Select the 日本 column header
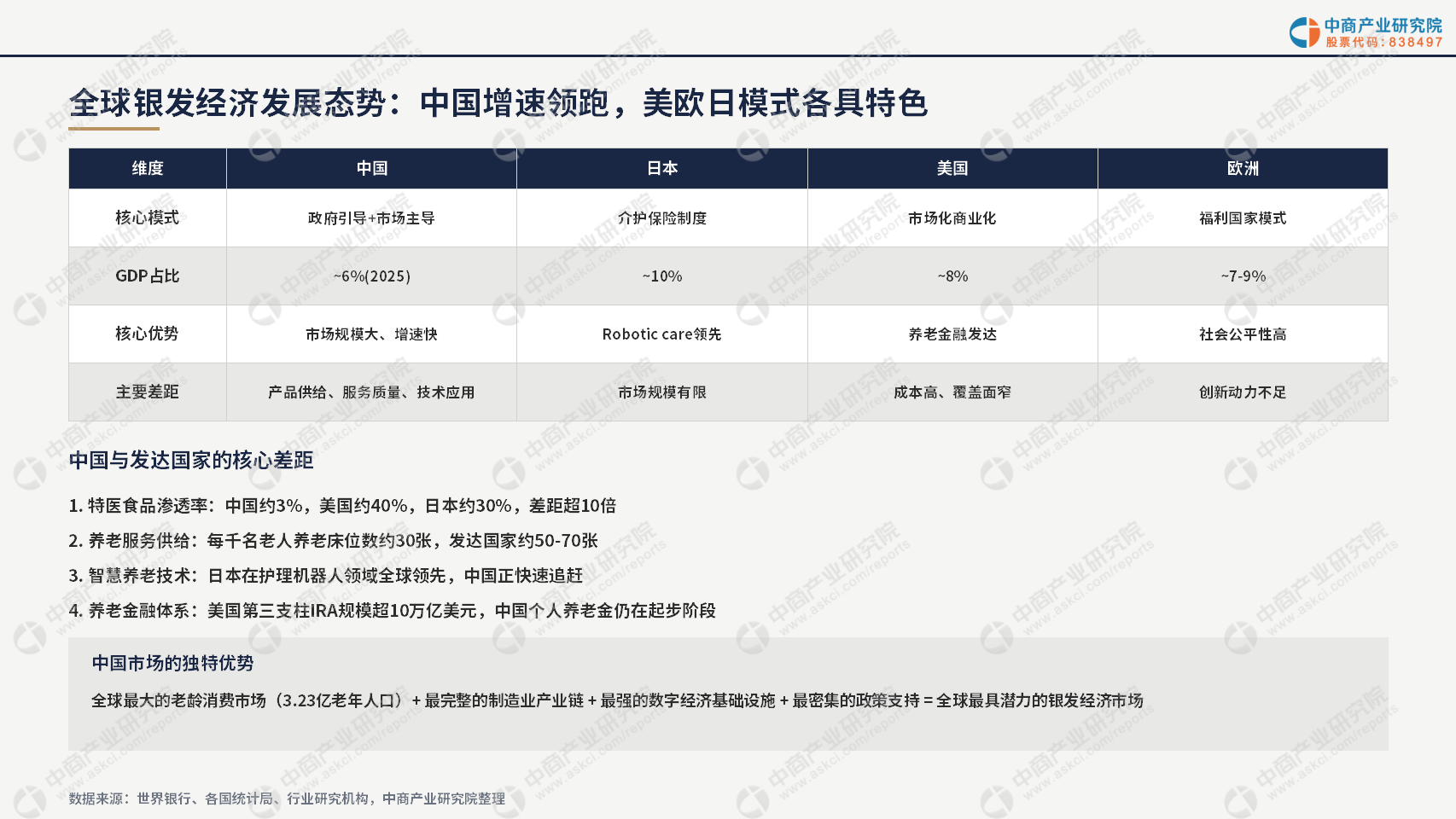The height and width of the screenshot is (819, 1456). pos(662,168)
